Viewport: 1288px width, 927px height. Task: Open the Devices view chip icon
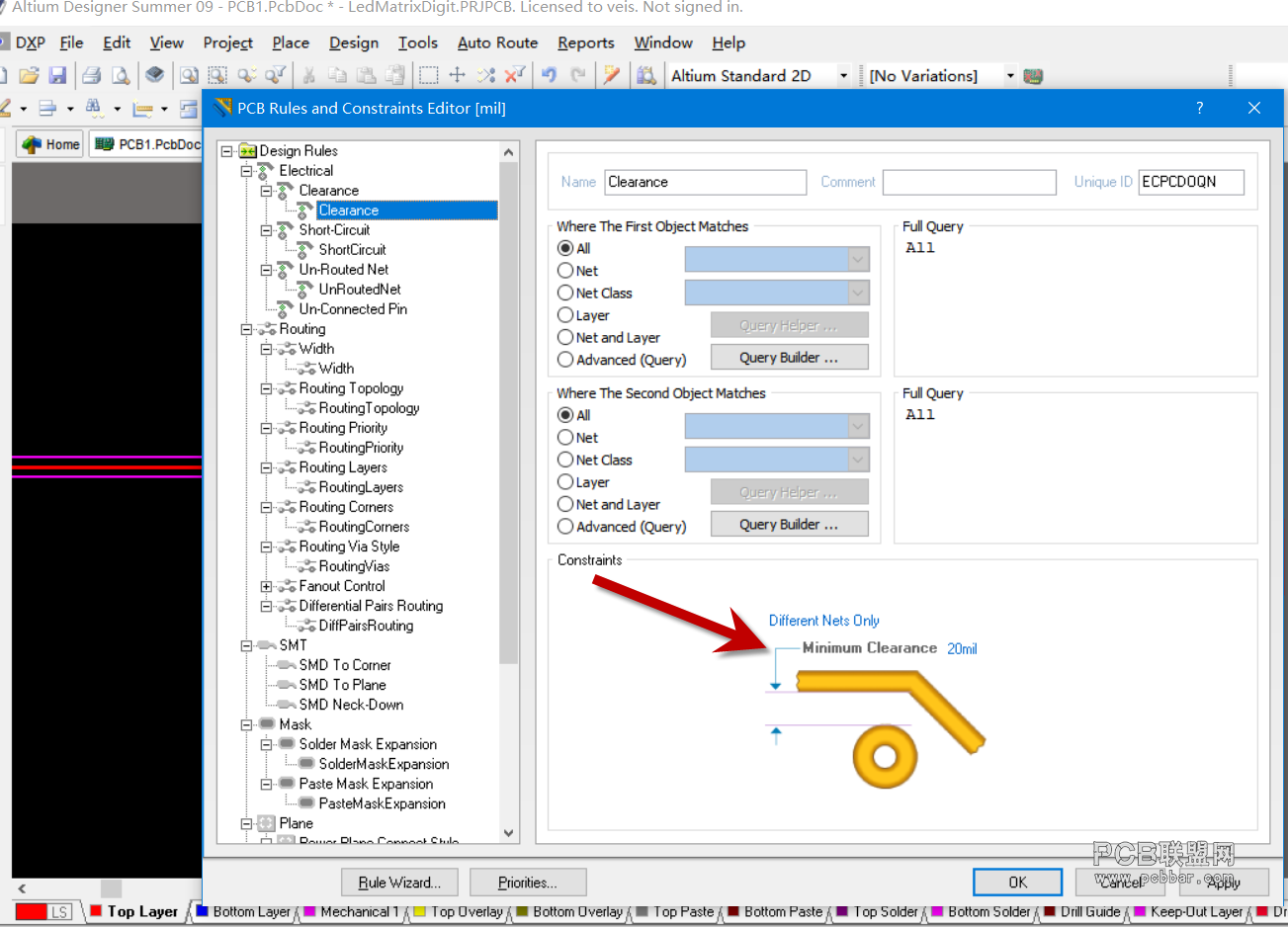(154, 75)
